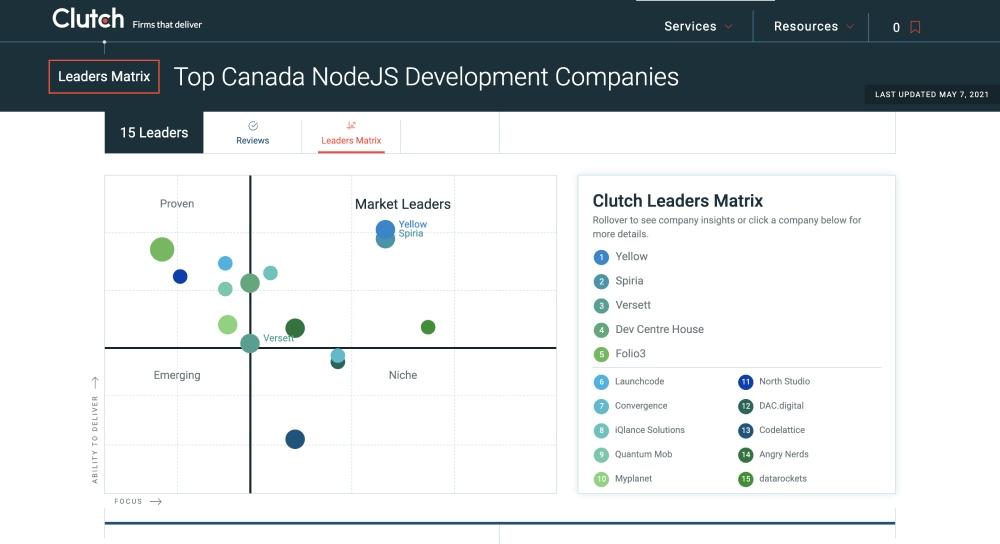Open Convergence company link
The width and height of the screenshot is (1000, 544).
pyautogui.click(x=641, y=406)
